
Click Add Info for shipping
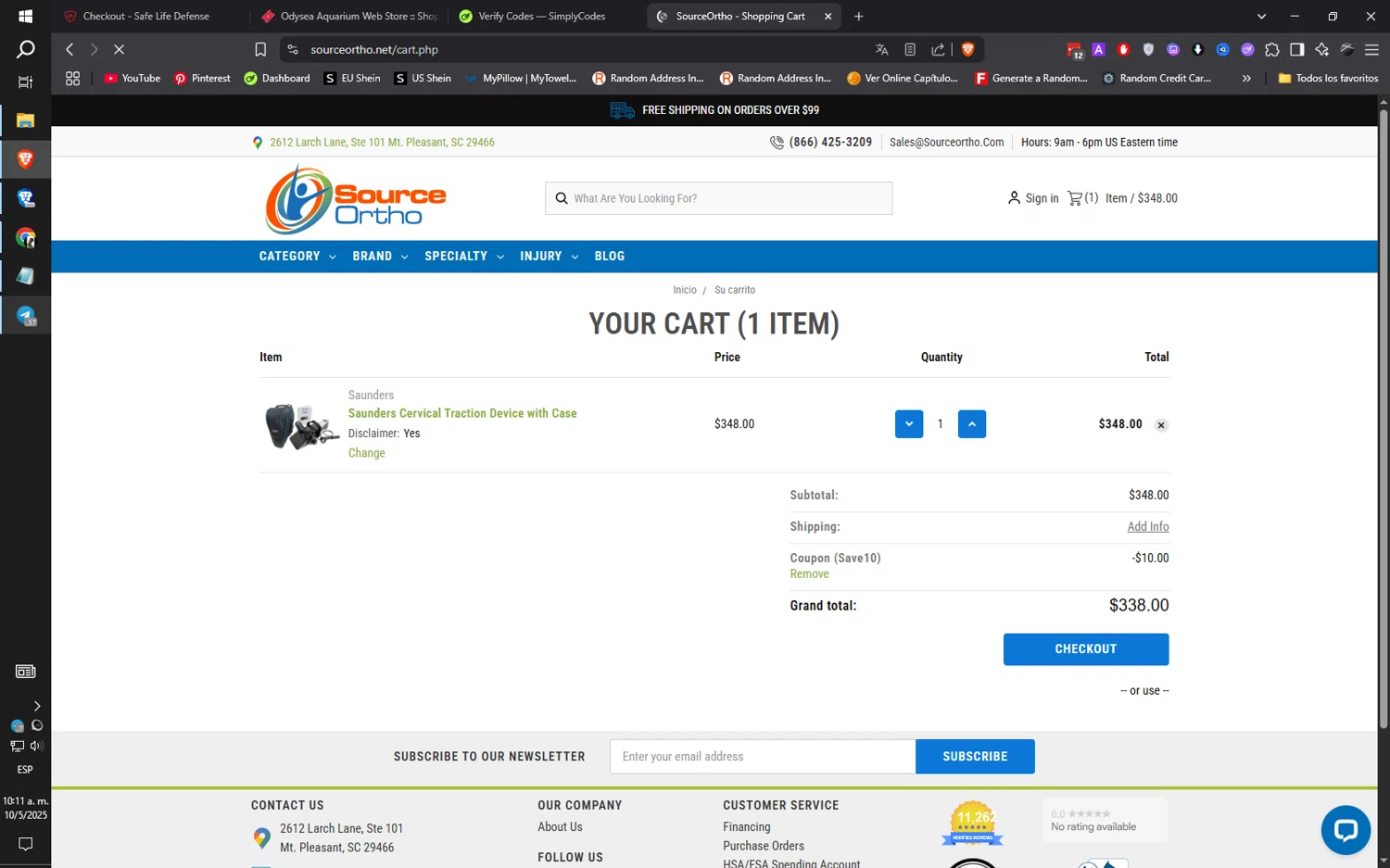(x=1148, y=526)
